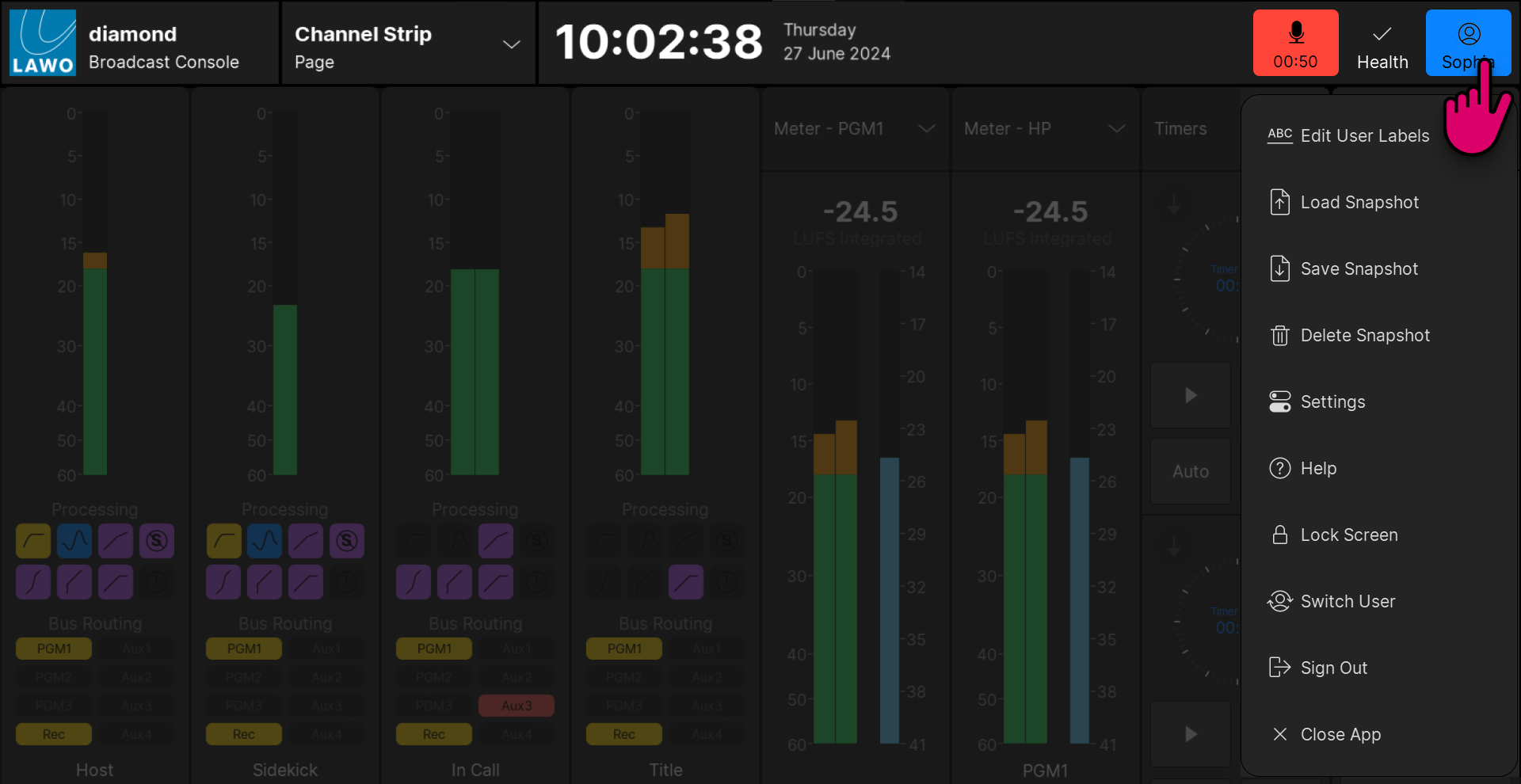Image resolution: width=1521 pixels, height=784 pixels.
Task: Open the Health status check icon
Action: click(1382, 34)
